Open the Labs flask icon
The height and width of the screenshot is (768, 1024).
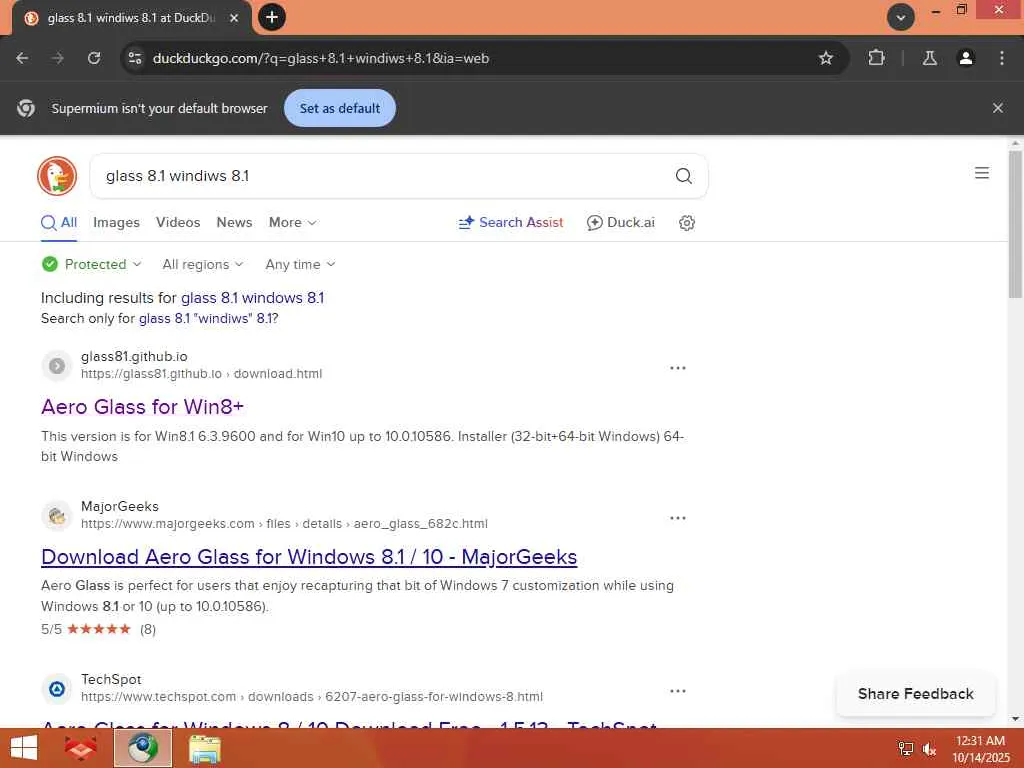(x=929, y=58)
